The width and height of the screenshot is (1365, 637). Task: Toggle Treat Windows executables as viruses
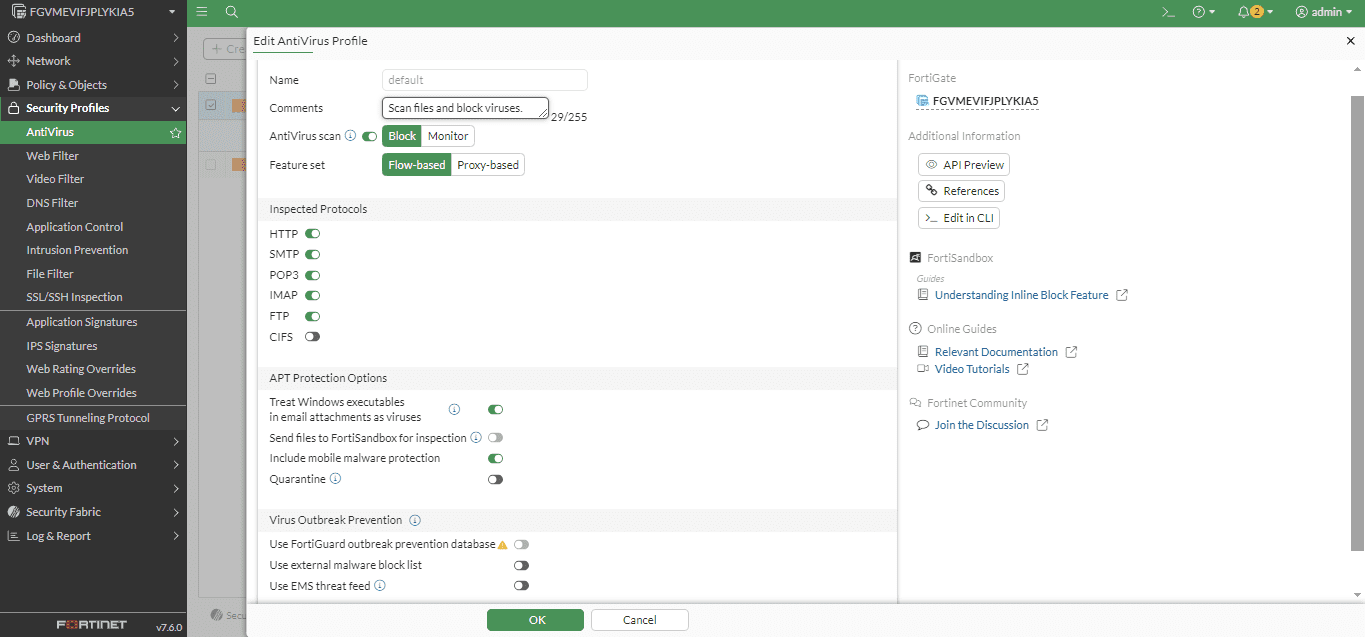[495, 409]
